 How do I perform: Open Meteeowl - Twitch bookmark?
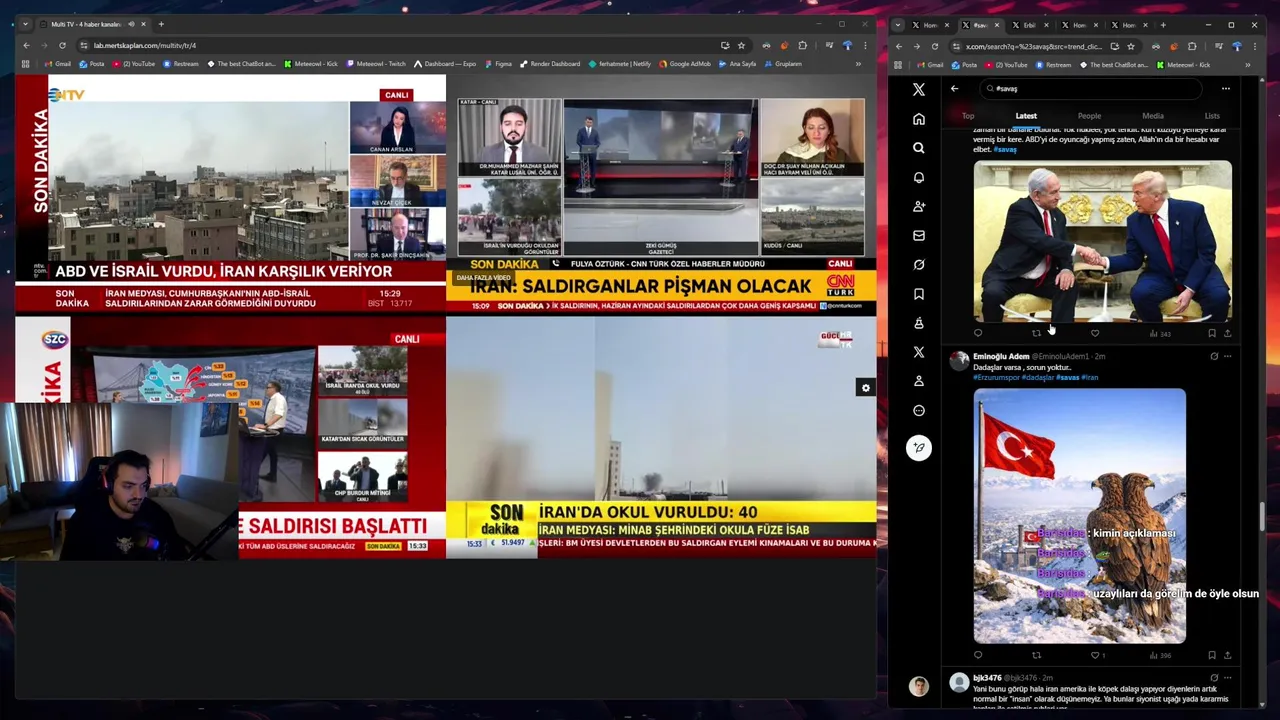pyautogui.click(x=376, y=64)
